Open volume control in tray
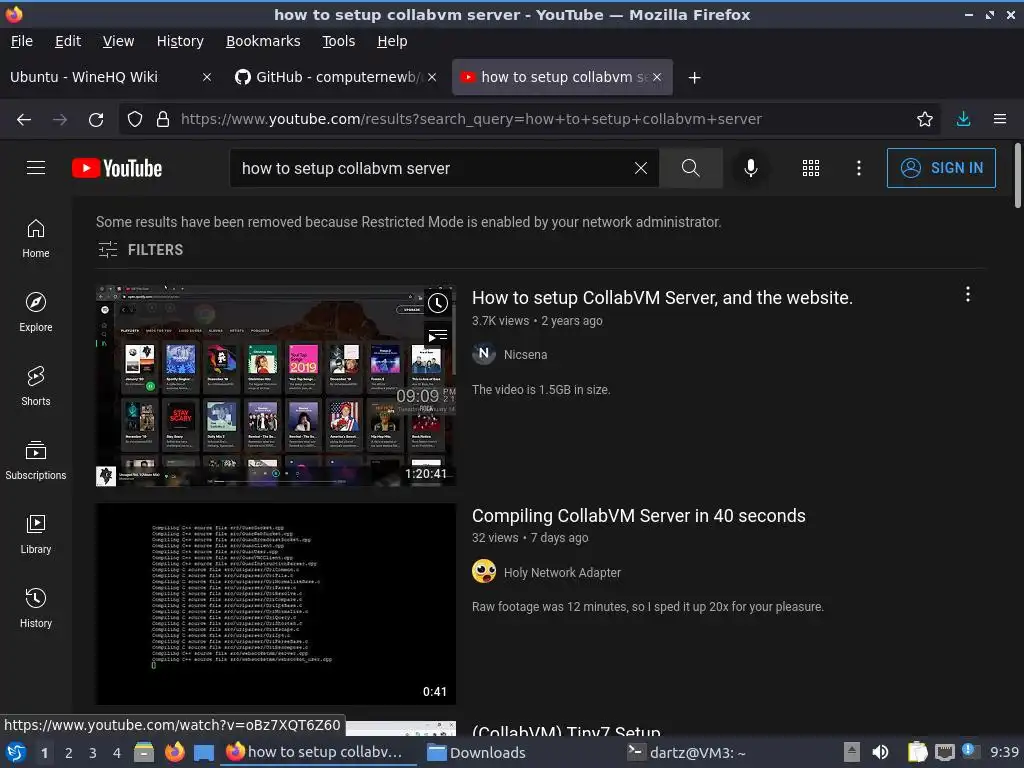This screenshot has height=768, width=1024. [880, 752]
